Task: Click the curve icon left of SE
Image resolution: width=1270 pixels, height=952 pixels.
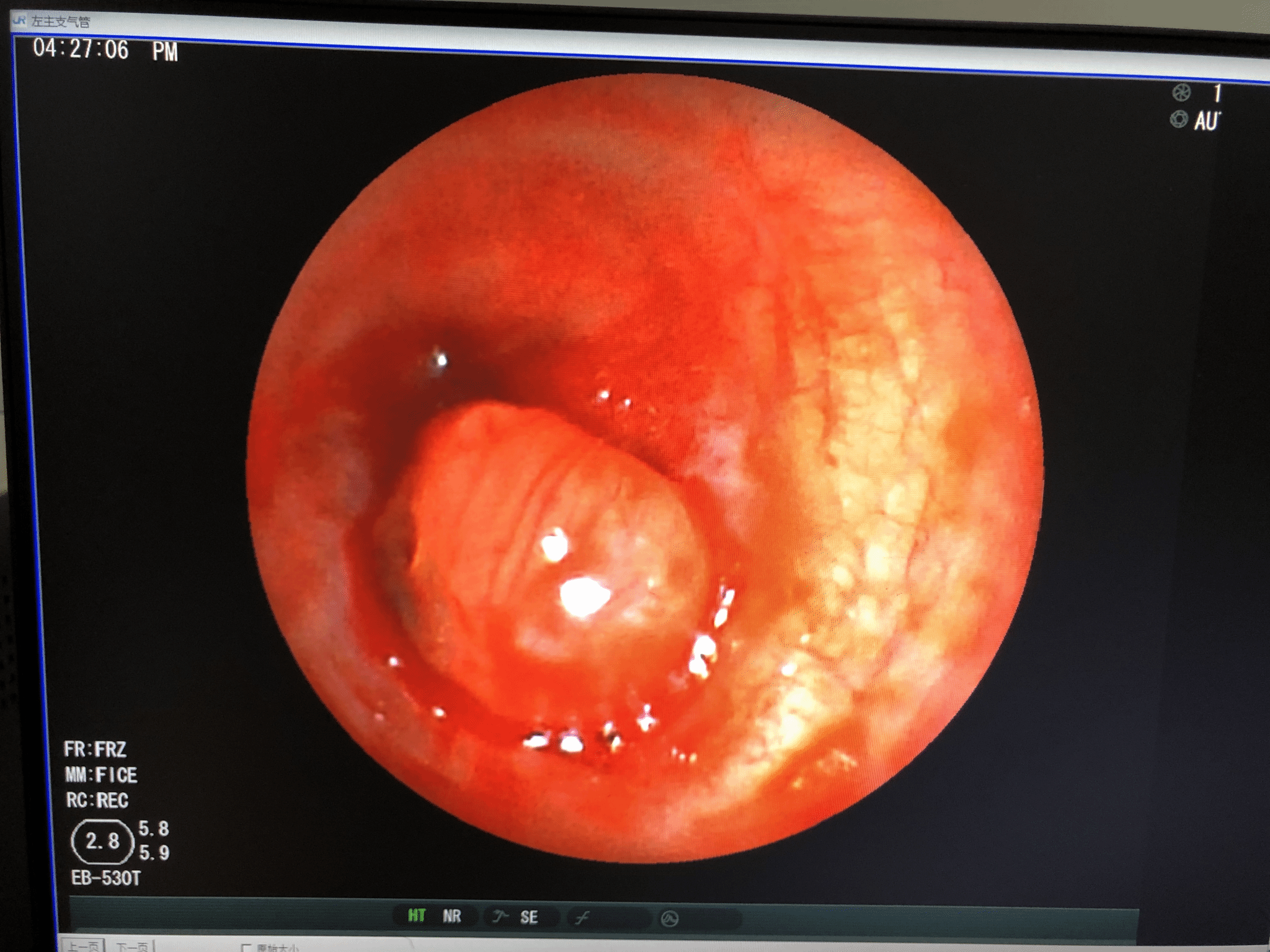Action: 500,916
